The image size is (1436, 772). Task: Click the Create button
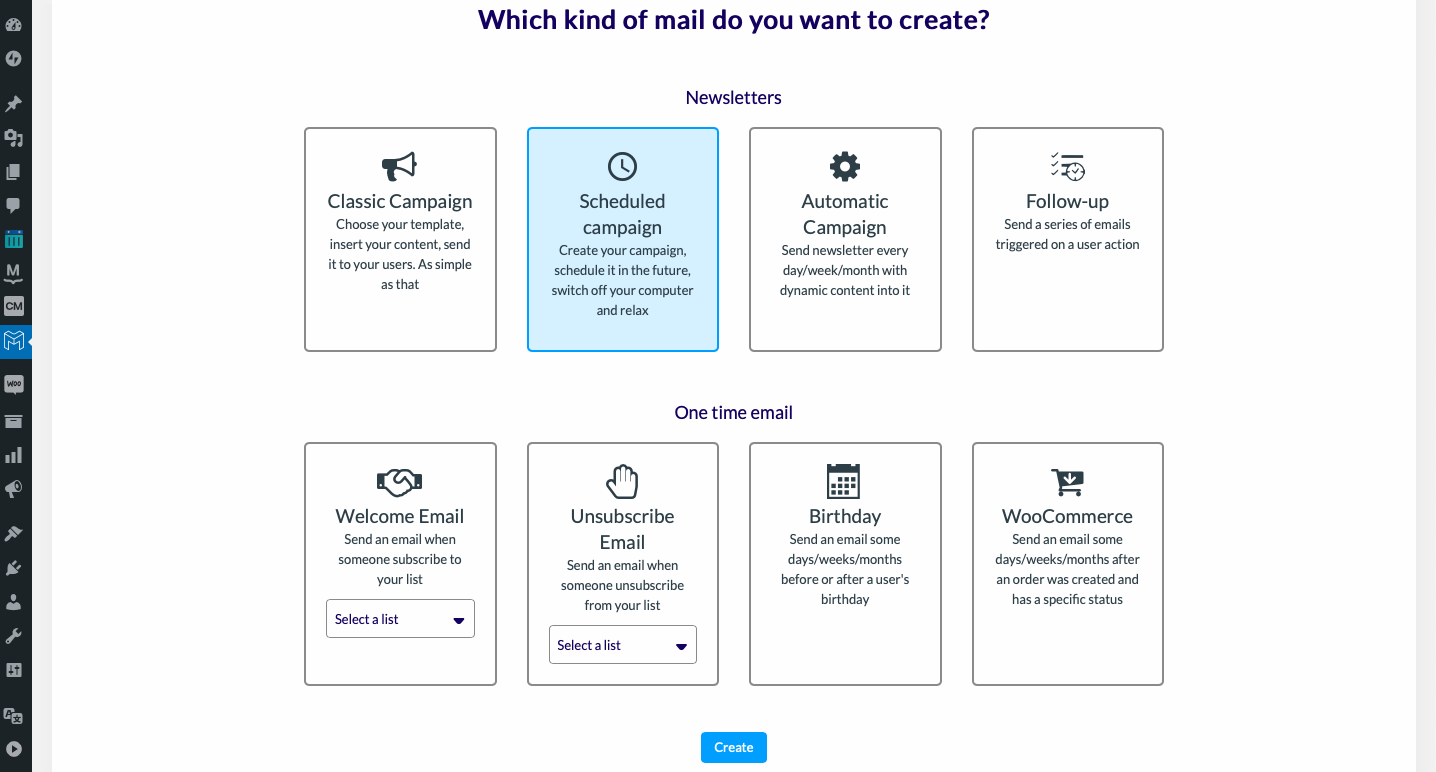pos(734,747)
